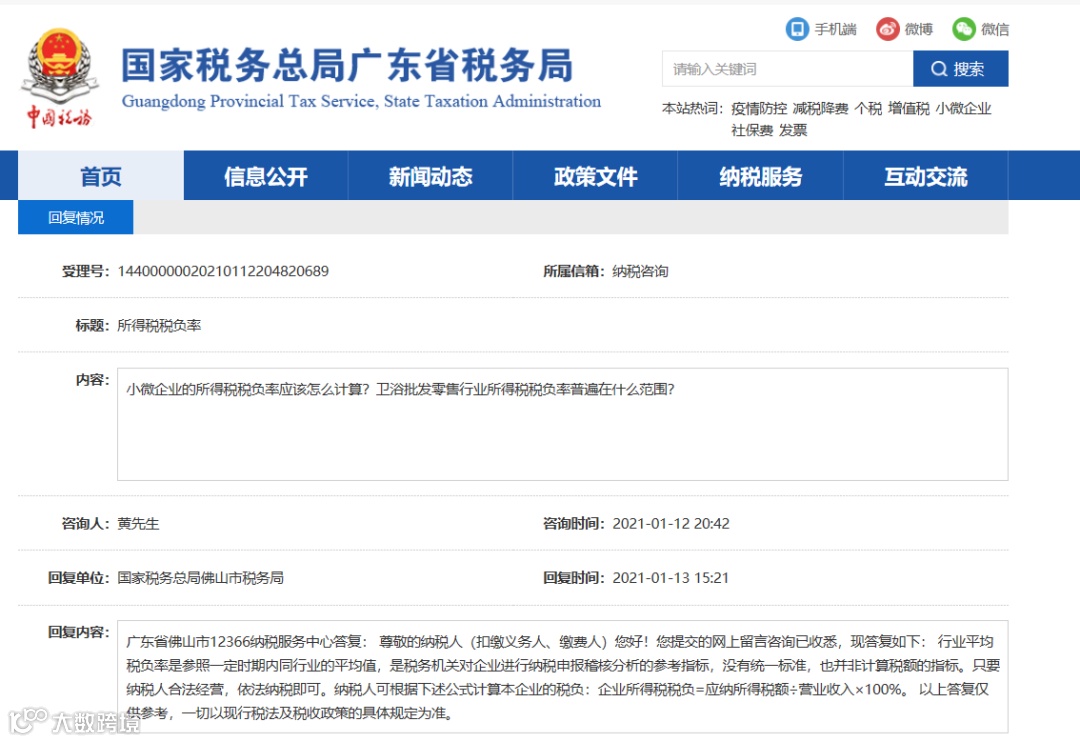Click the 中国税务 logo text under the emblem
The width and height of the screenshot is (1080, 742).
pyautogui.click(x=58, y=112)
